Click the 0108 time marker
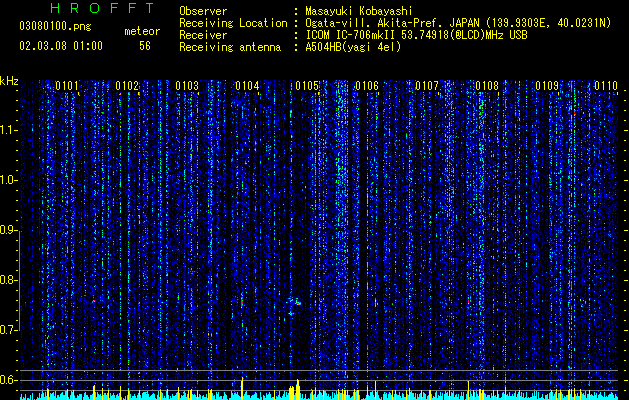The width and height of the screenshot is (629, 400). click(487, 86)
